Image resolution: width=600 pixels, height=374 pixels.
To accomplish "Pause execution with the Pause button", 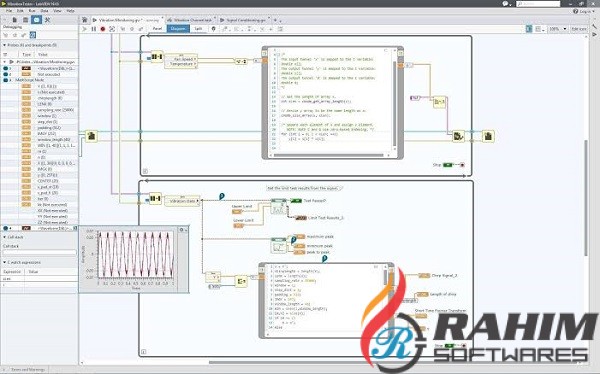I will (94, 29).
